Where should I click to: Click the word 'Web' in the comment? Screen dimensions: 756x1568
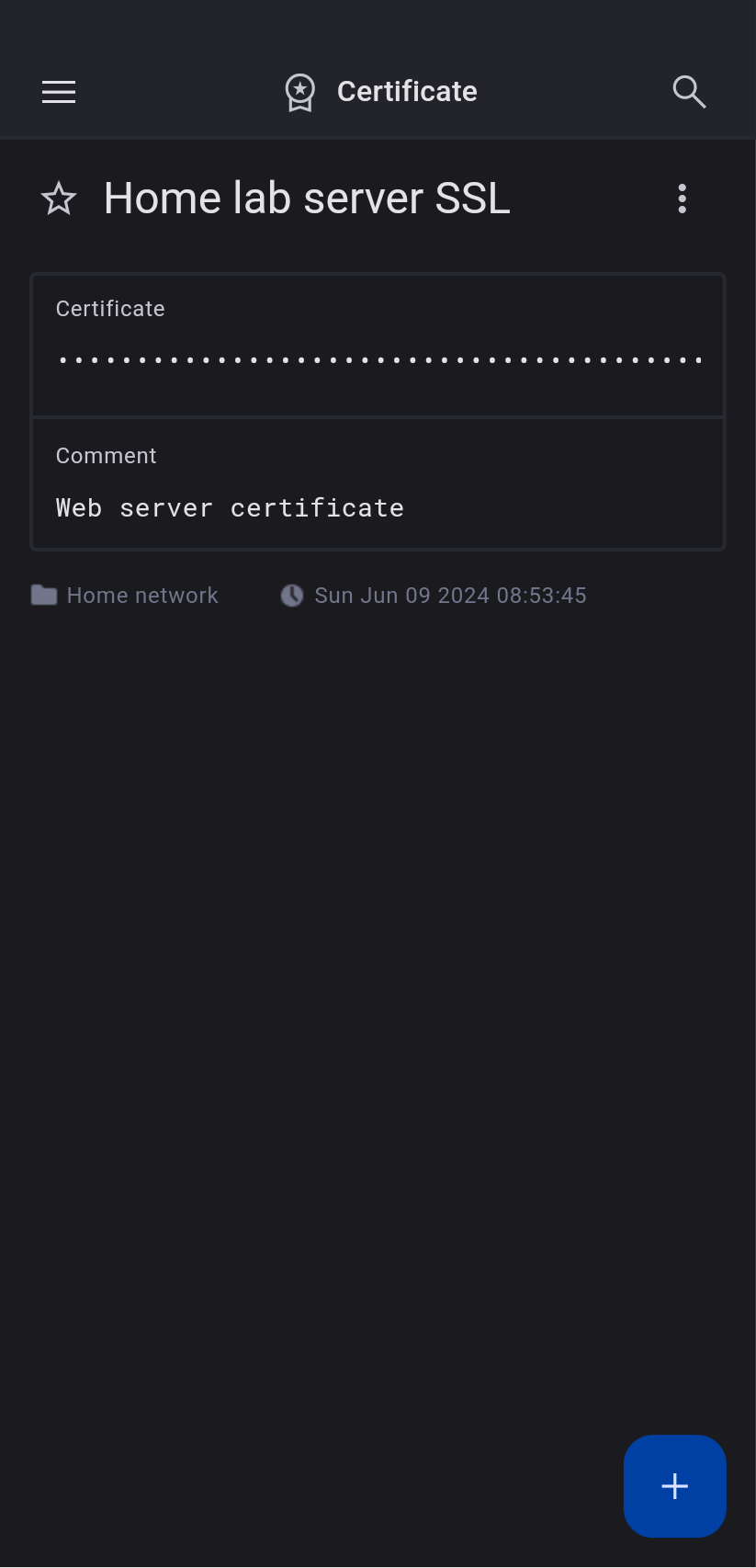(x=78, y=508)
